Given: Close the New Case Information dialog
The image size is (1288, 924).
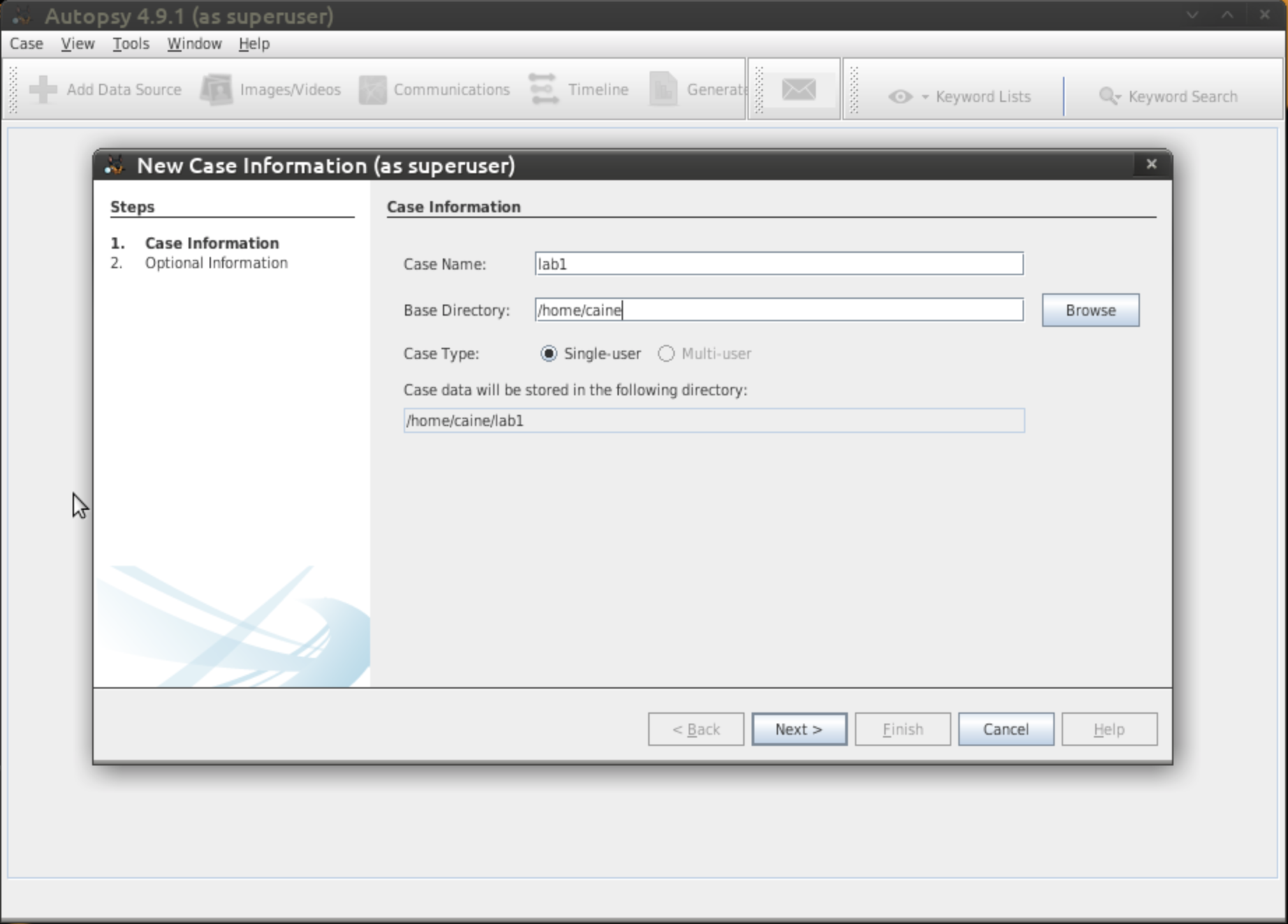Looking at the screenshot, I should click(1151, 164).
